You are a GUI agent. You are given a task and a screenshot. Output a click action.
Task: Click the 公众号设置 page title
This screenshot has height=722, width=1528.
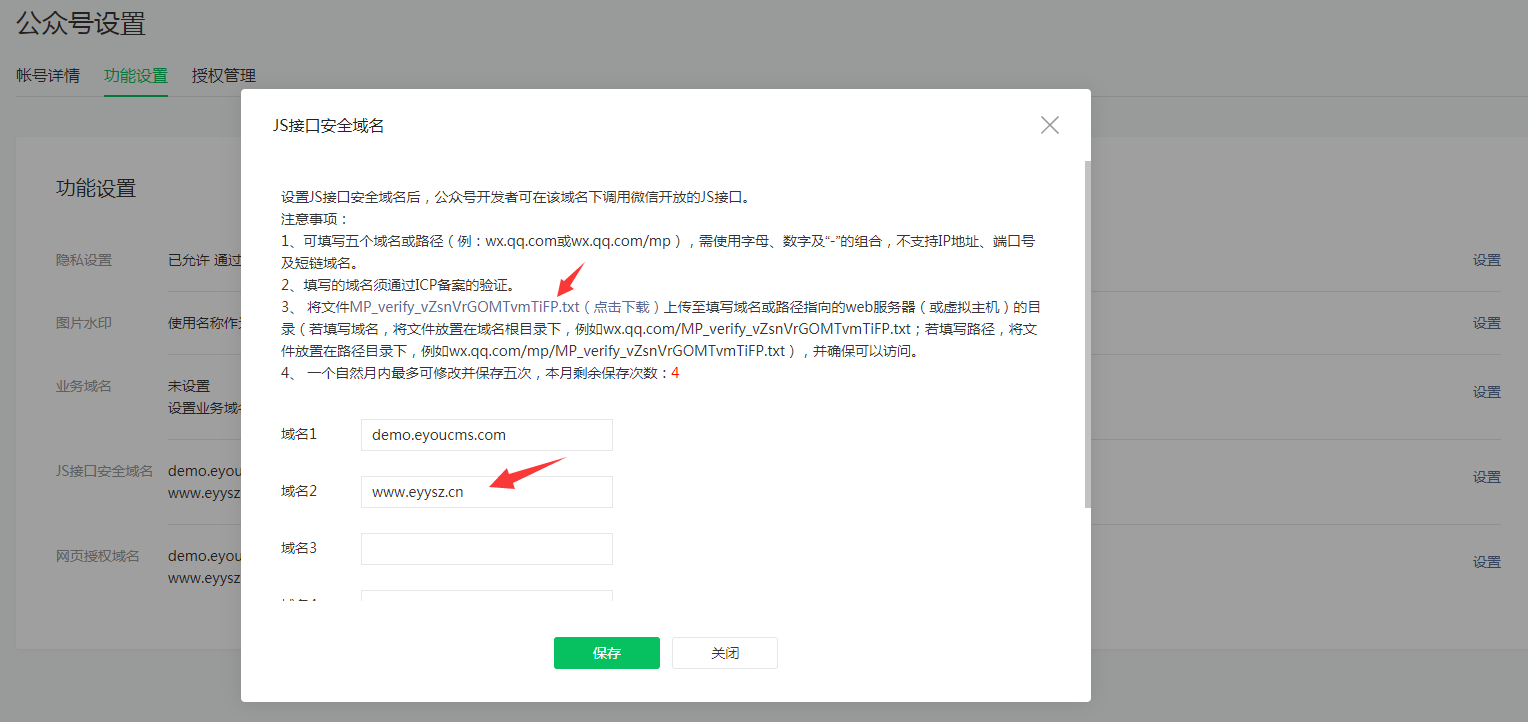tap(79, 24)
